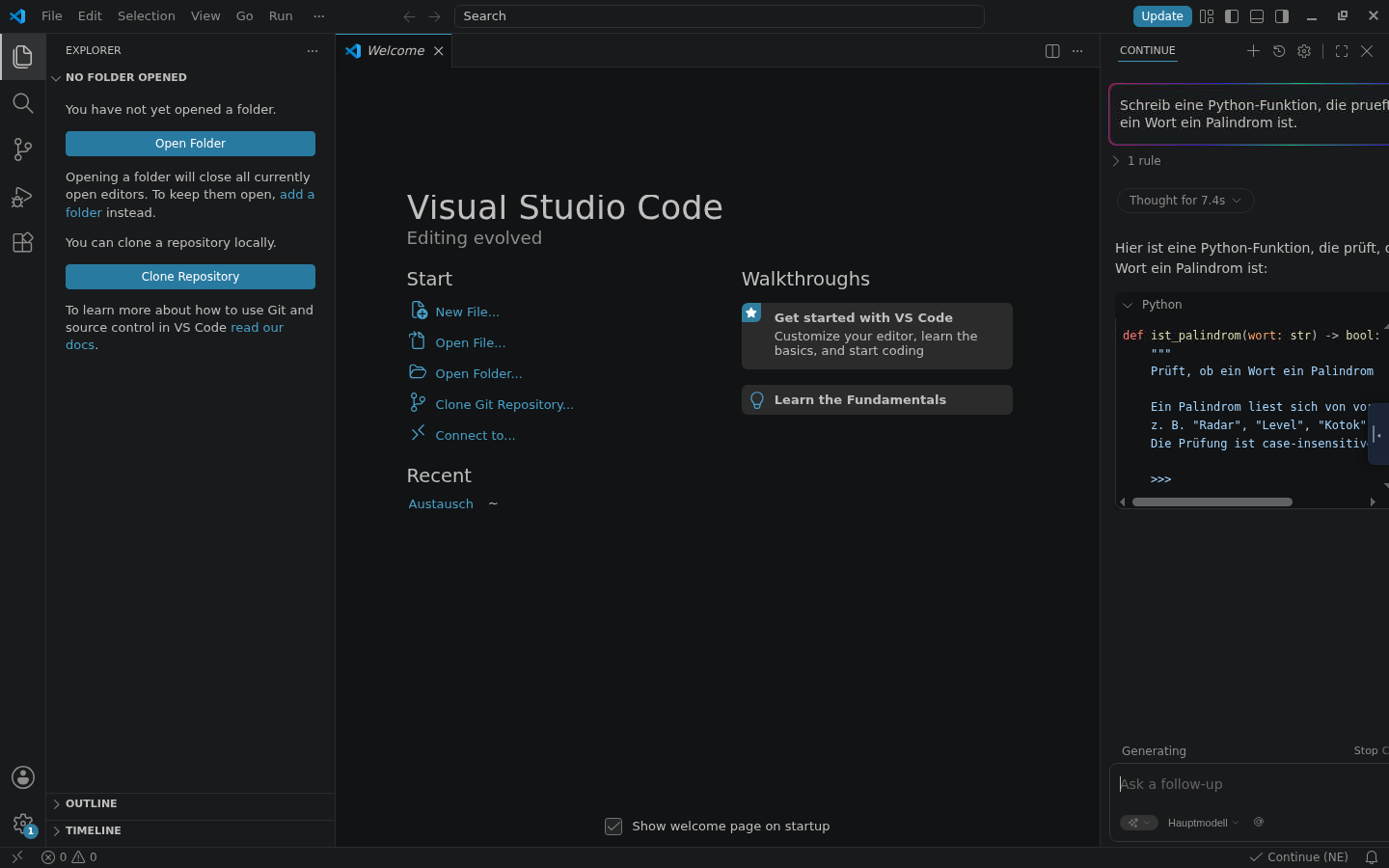The height and width of the screenshot is (868, 1389).
Task: Open the Search view in activity bar
Action: (x=22, y=102)
